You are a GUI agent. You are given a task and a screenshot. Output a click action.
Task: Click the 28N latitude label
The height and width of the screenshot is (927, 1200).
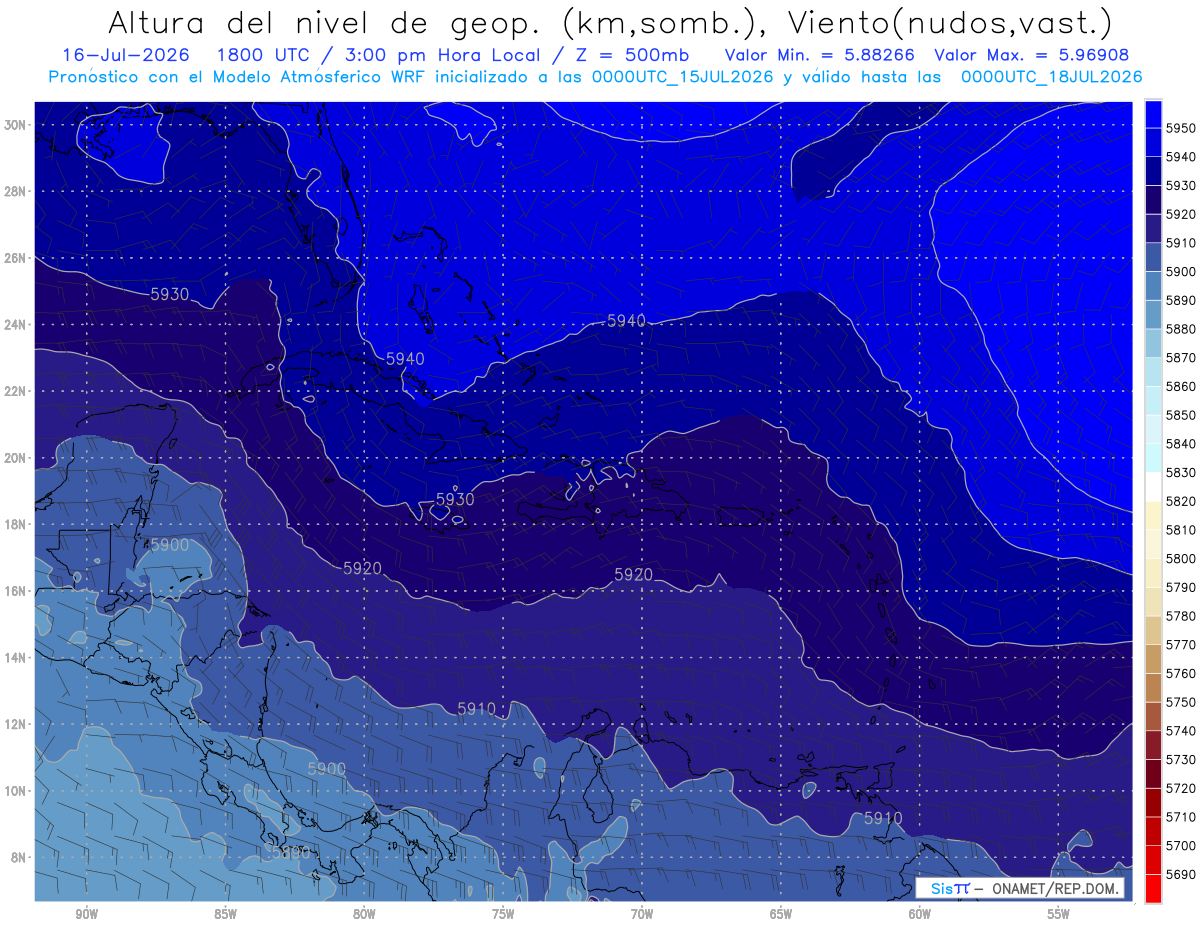pos(17,191)
